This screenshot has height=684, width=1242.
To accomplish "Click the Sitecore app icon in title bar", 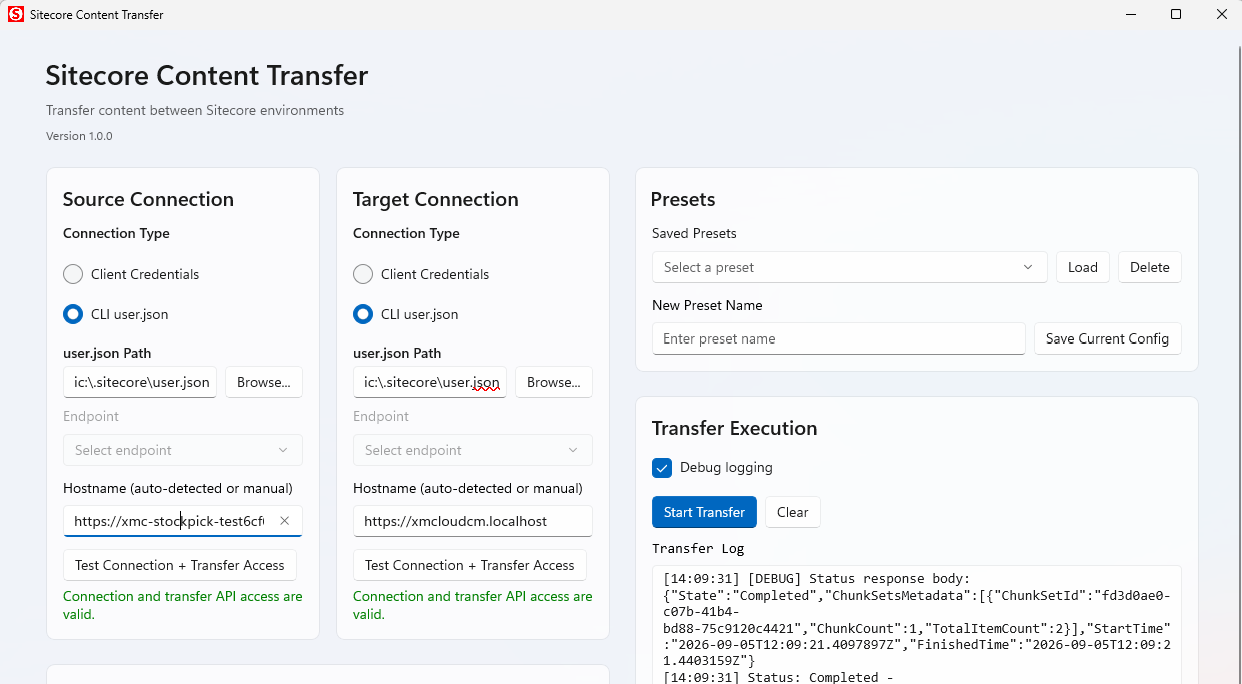I will tap(16, 15).
